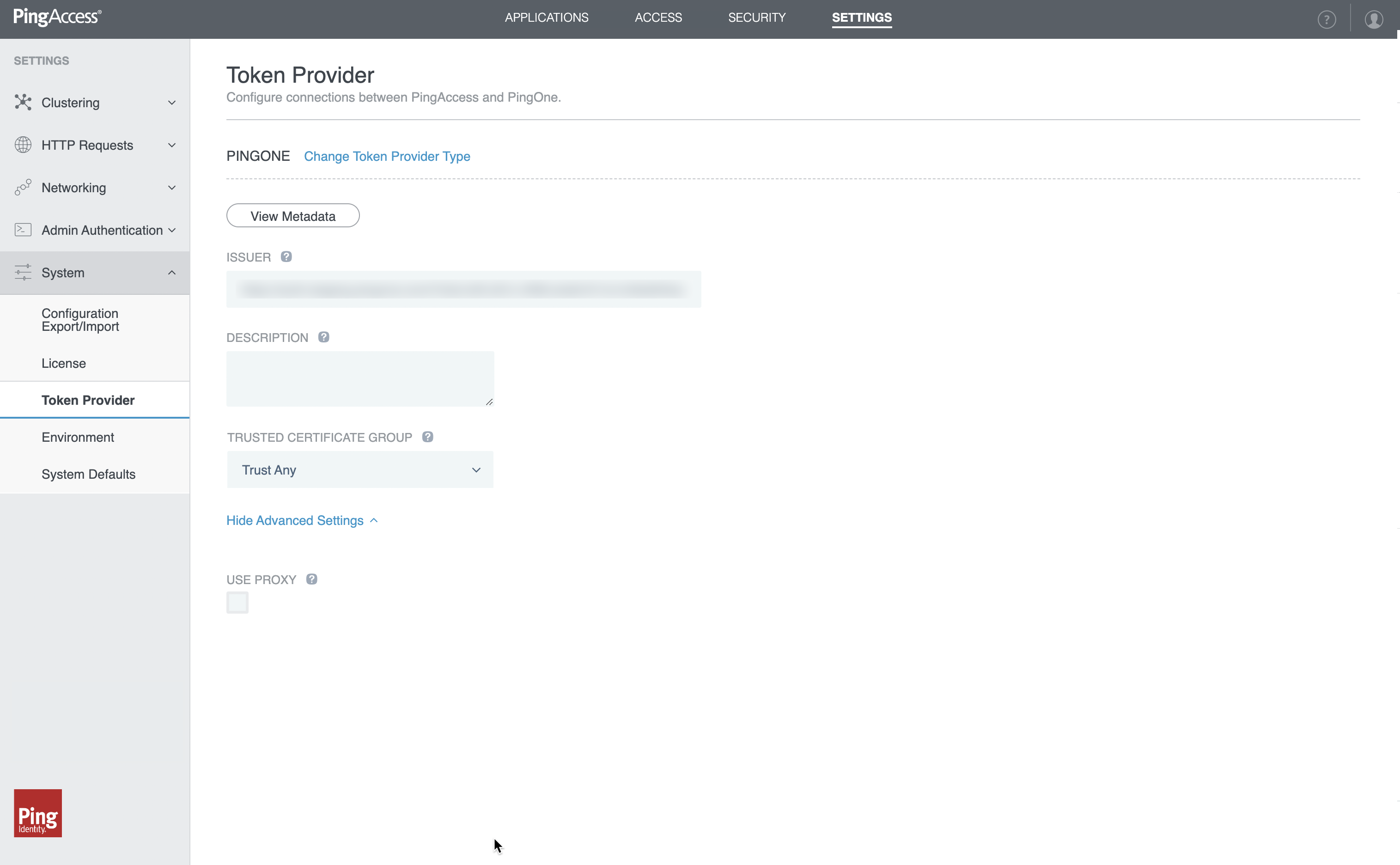Click the PINGONE provider type label
The image size is (1400, 865).
coord(258,156)
